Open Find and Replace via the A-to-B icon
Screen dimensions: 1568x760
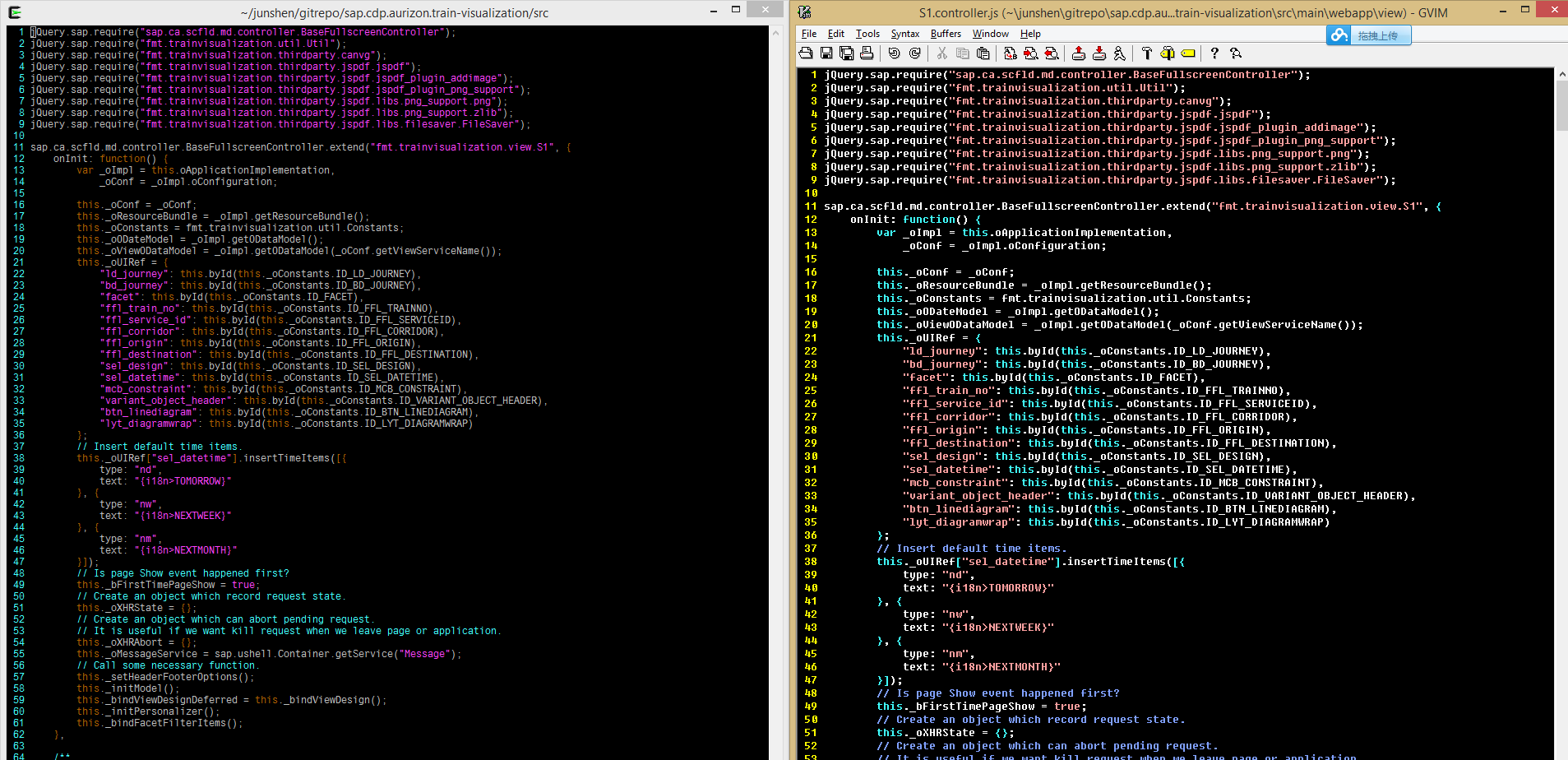[x=1011, y=53]
